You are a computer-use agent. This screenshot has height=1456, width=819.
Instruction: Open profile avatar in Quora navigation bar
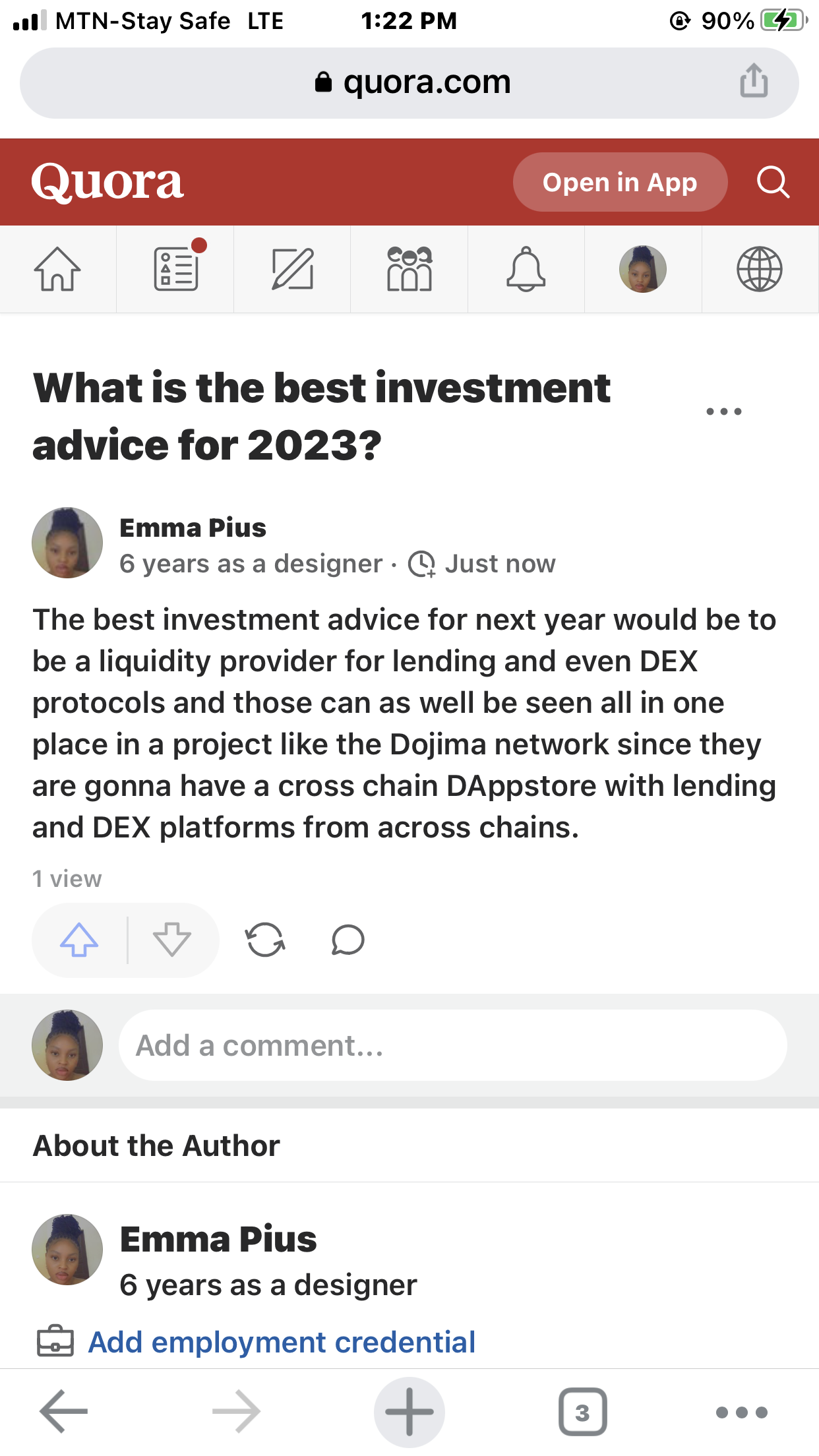tap(643, 269)
